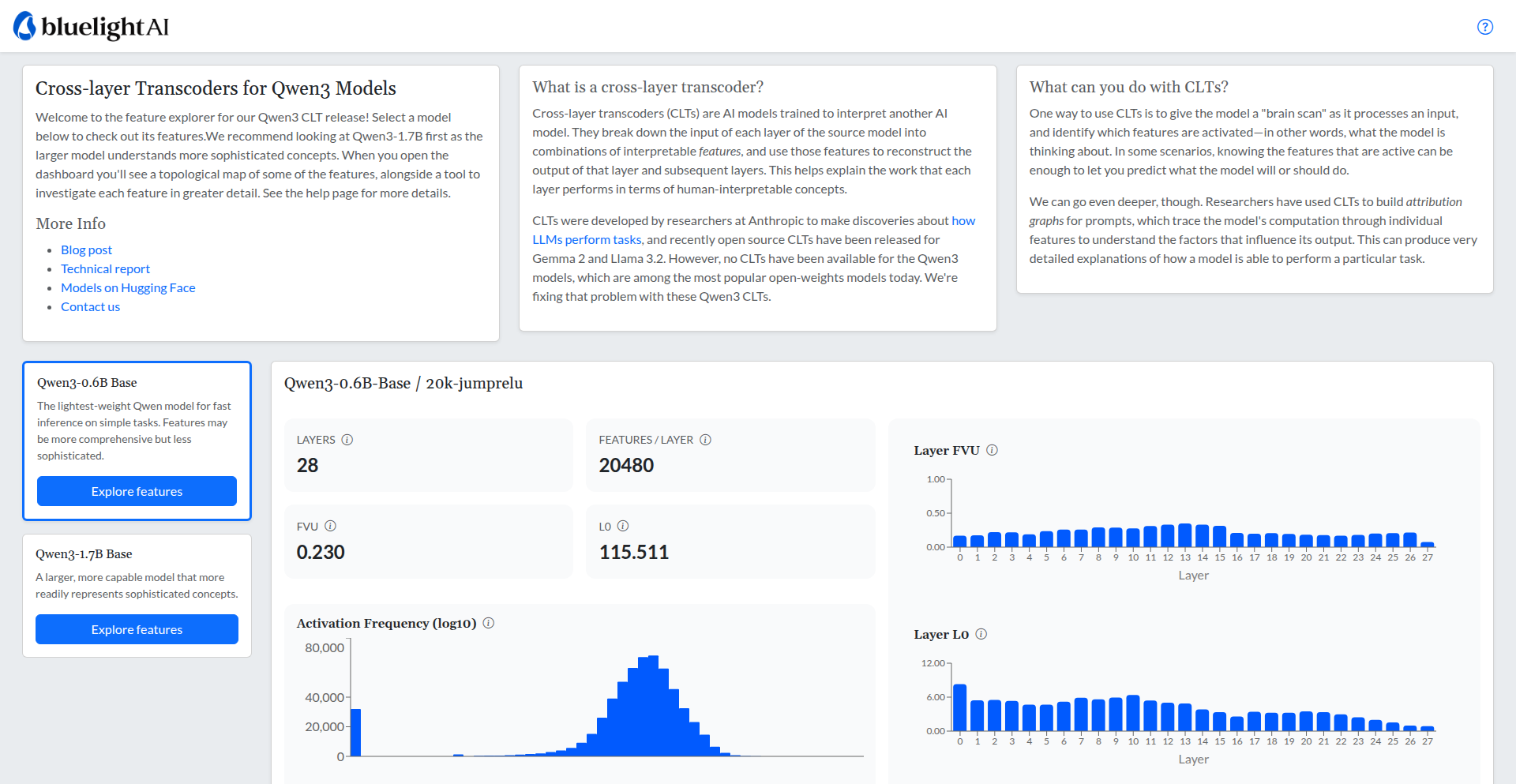Click the help question mark icon

[1484, 27]
